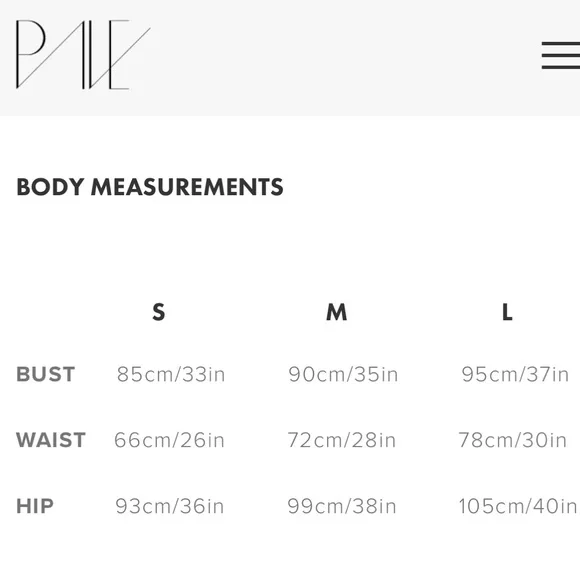Click the 78cm/30in waist value
The height and width of the screenshot is (580, 580).
[x=513, y=440]
